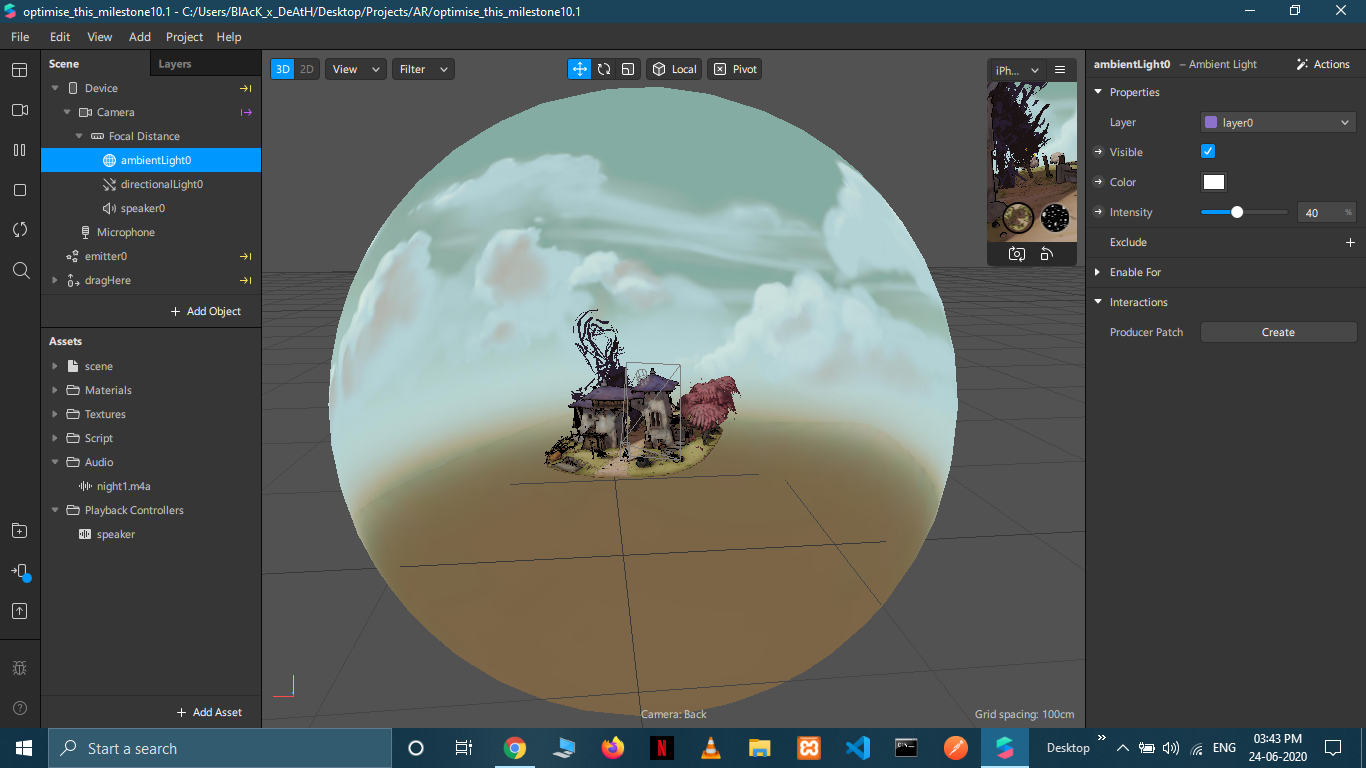Click the test on device icon
The height and width of the screenshot is (768, 1366).
point(20,572)
